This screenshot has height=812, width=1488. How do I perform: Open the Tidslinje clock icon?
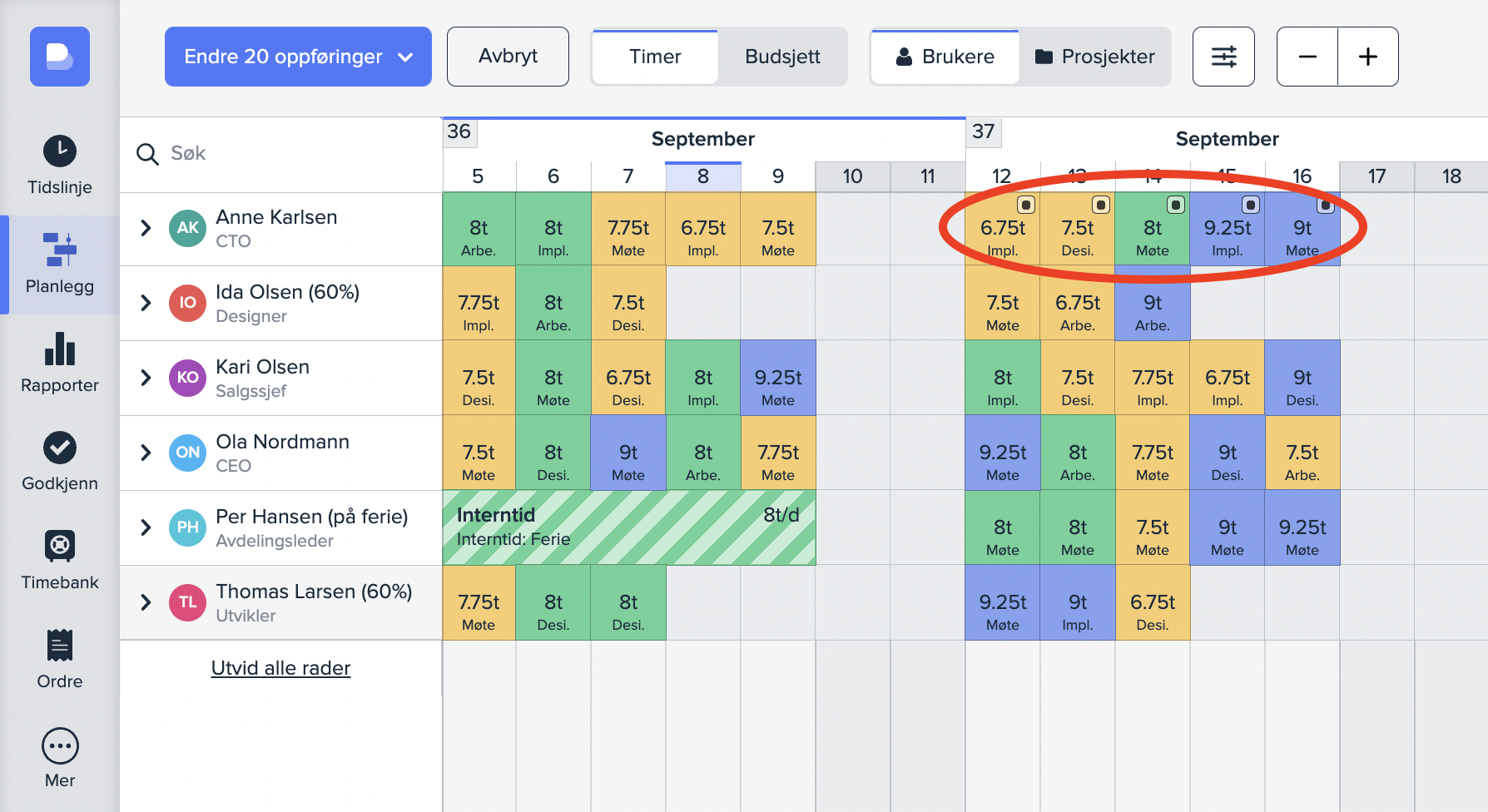[x=60, y=151]
